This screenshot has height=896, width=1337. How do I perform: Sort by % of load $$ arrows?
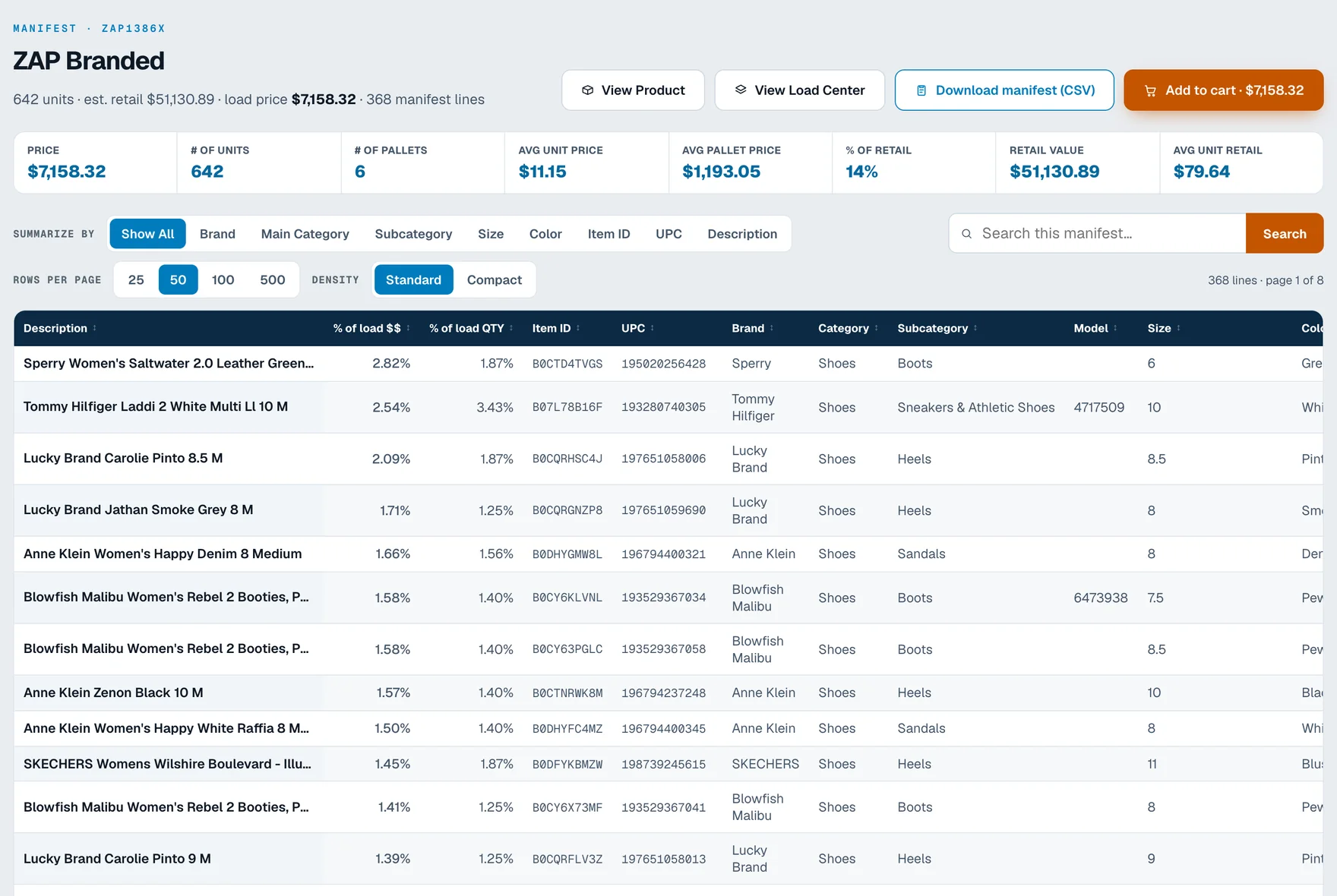409,328
